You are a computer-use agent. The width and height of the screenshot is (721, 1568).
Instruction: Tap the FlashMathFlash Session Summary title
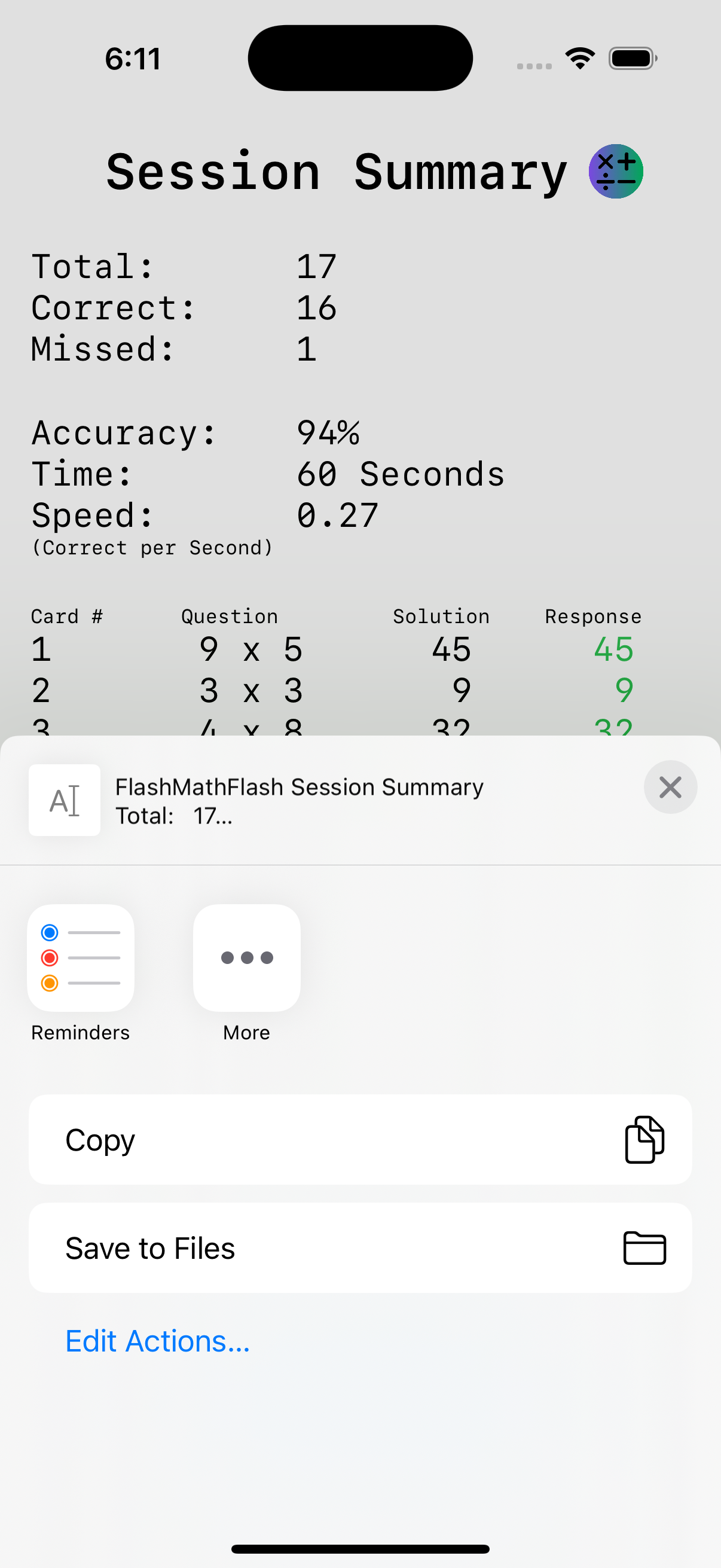coord(300,787)
